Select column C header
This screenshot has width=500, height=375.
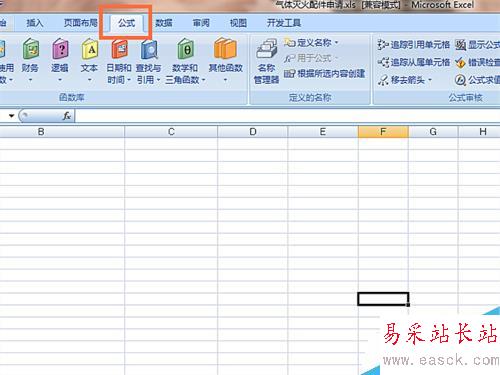coord(171,132)
